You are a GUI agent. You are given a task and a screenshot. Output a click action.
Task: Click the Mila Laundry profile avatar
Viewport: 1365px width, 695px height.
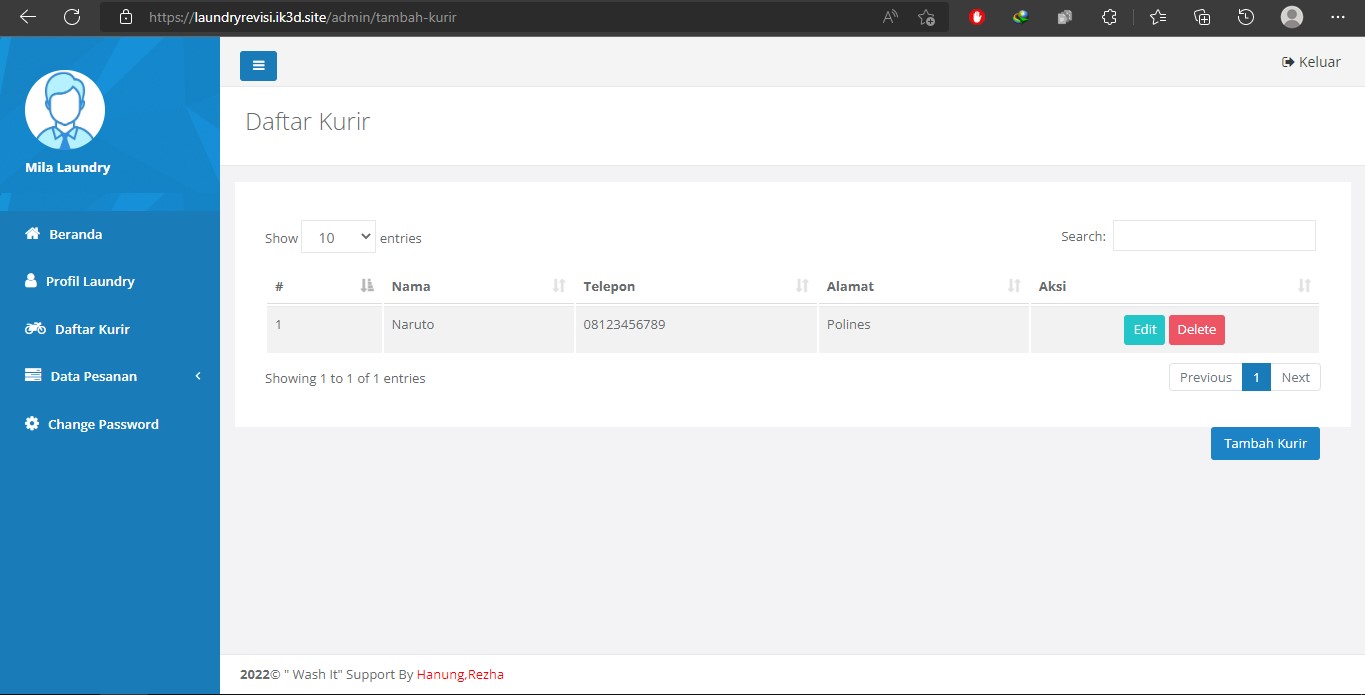coord(65,110)
